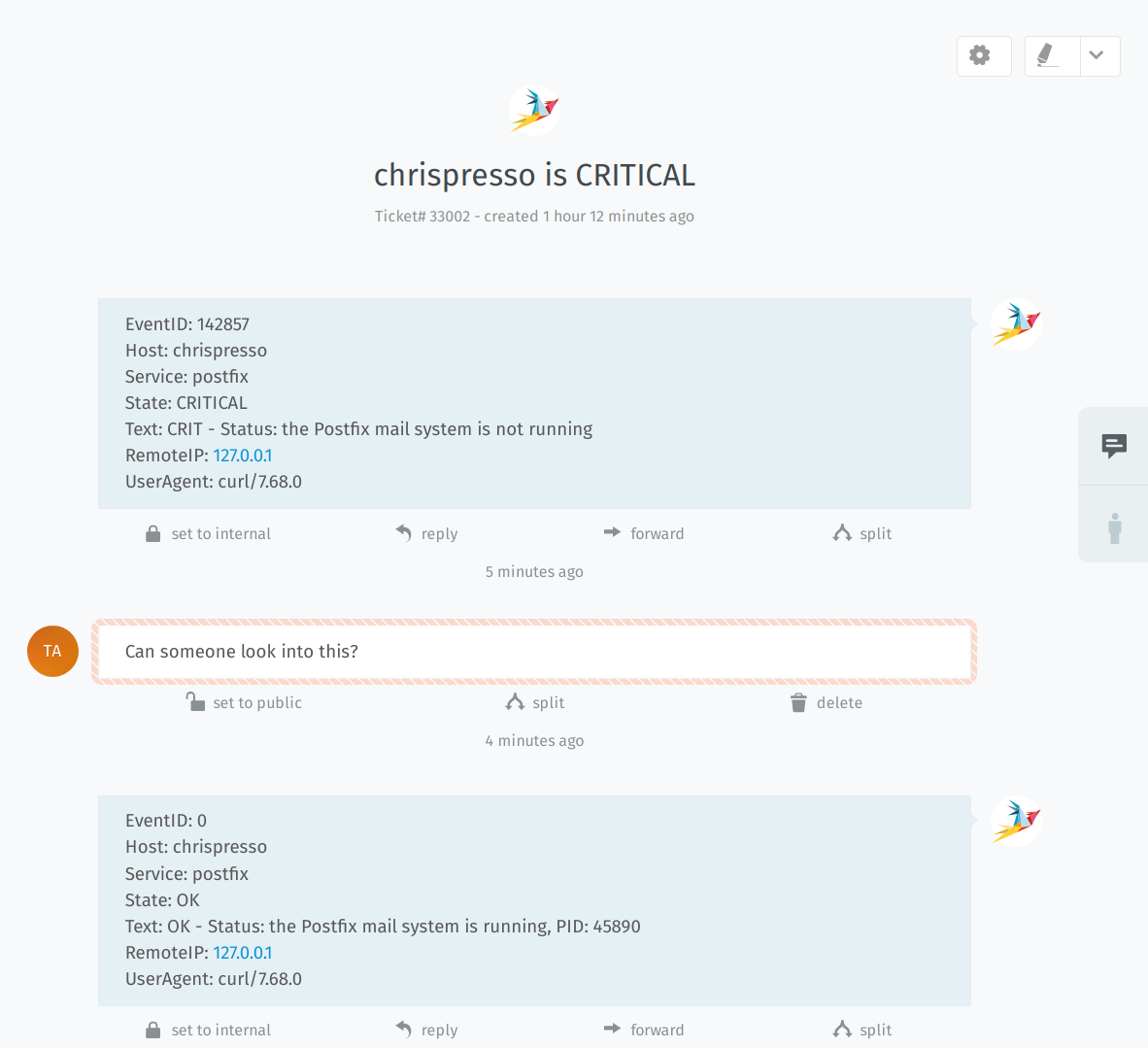Set the internal note to public
The image size is (1148, 1048).
pyautogui.click(x=245, y=703)
